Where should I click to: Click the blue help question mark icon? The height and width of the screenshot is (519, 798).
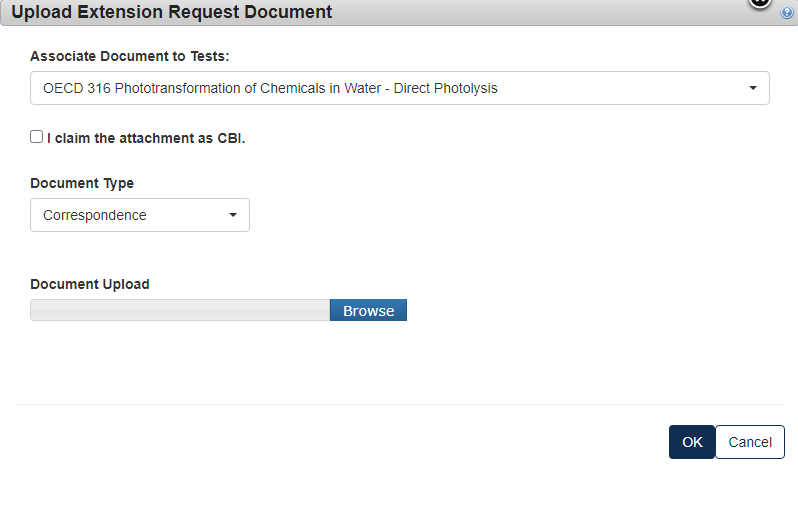coord(787,13)
